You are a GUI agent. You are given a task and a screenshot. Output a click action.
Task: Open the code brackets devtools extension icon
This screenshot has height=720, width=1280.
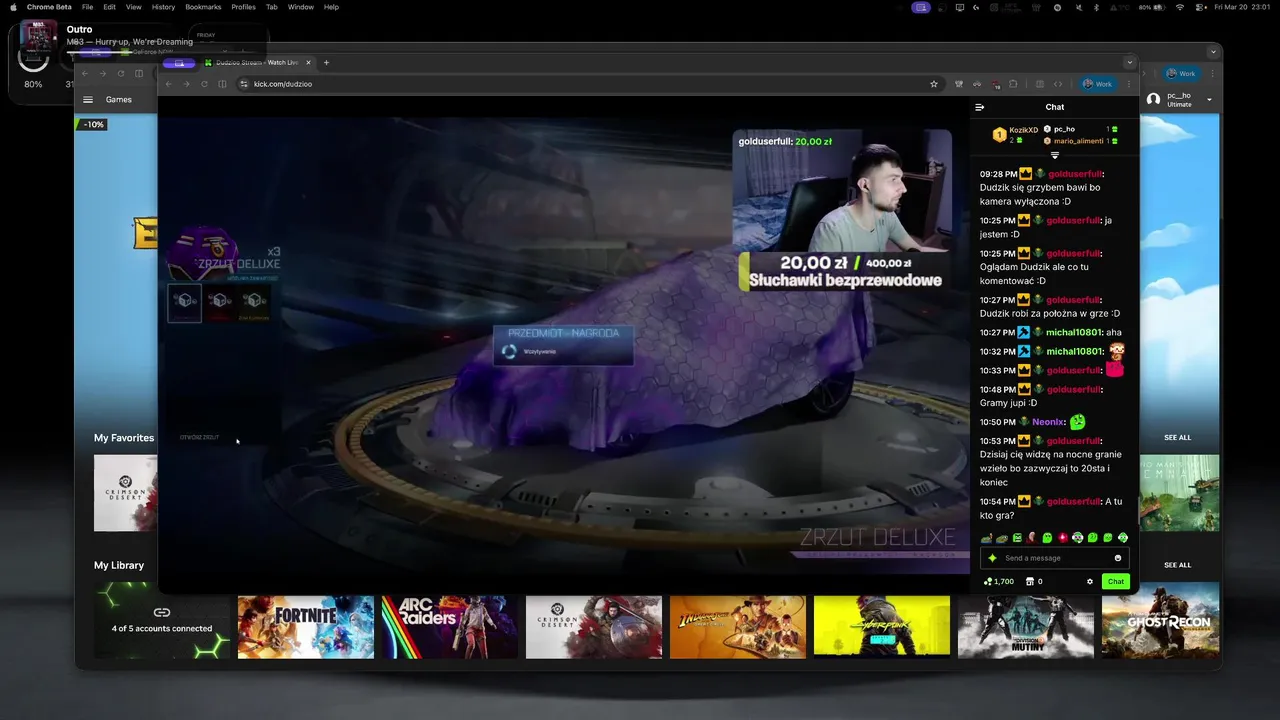(1058, 84)
